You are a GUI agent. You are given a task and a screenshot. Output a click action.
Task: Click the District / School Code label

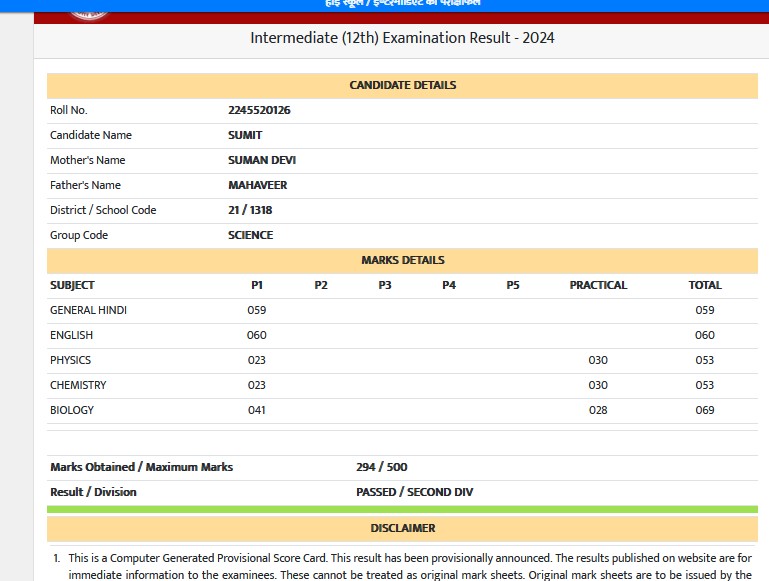point(103,210)
